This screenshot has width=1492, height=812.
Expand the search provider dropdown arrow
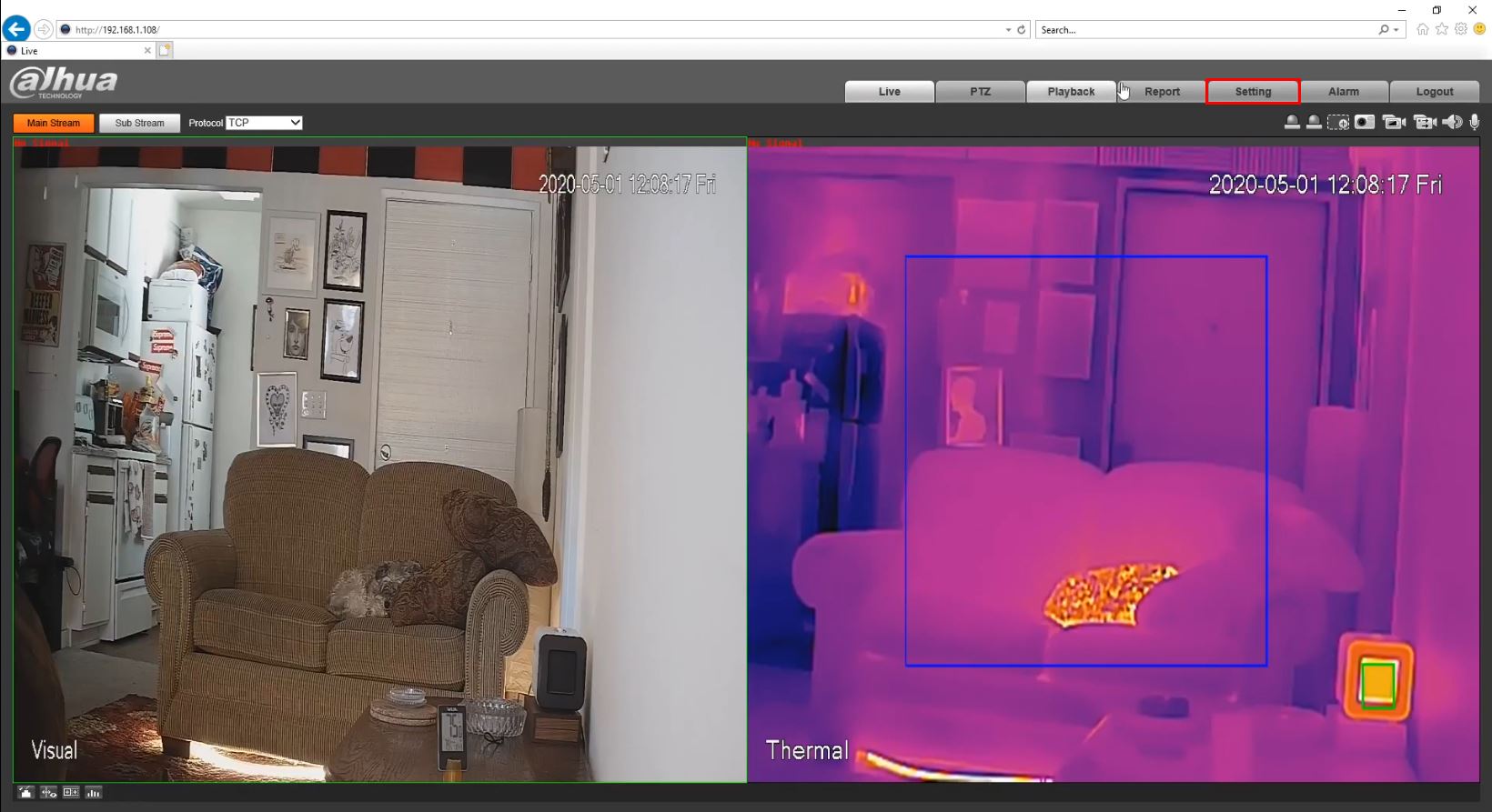coord(1396,30)
